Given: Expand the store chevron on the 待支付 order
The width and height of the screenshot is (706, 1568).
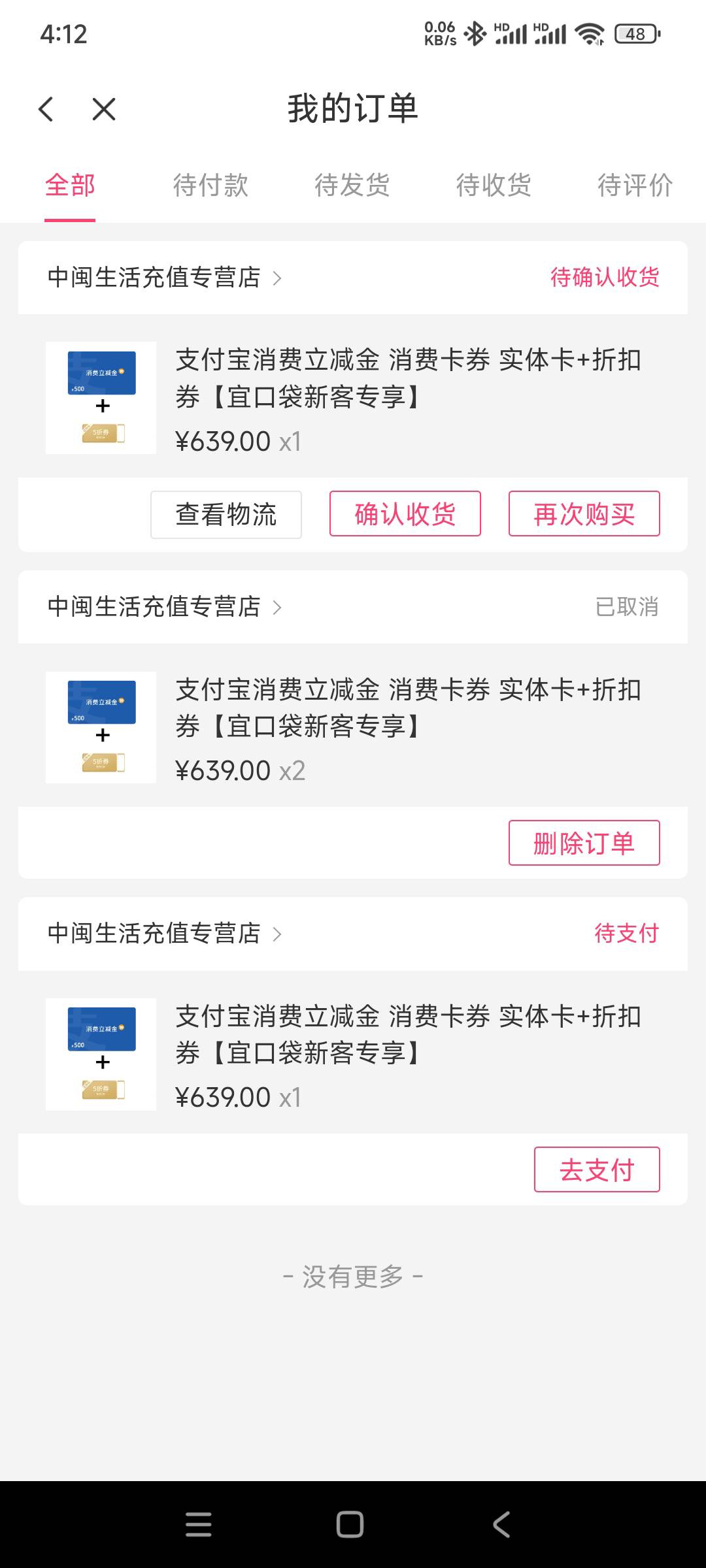Looking at the screenshot, I should pos(277,934).
